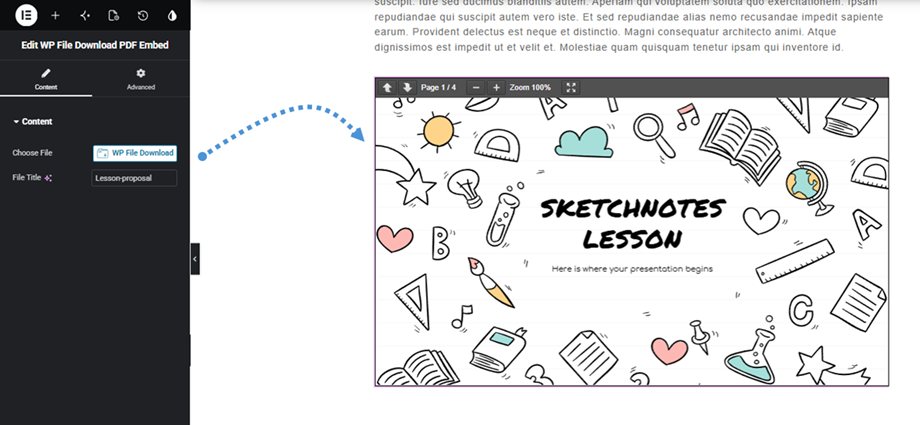
Task: Click the add element plus icon
Action: point(55,16)
